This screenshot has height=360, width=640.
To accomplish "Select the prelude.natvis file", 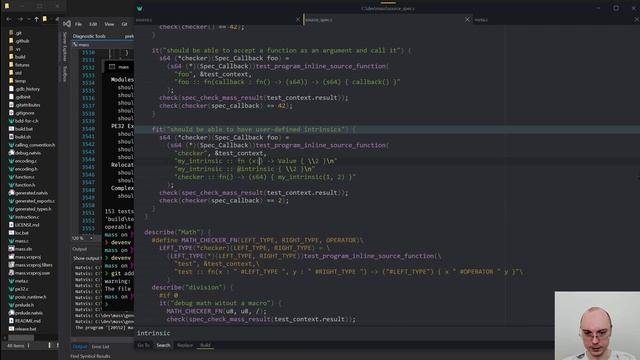I will coord(25,313).
